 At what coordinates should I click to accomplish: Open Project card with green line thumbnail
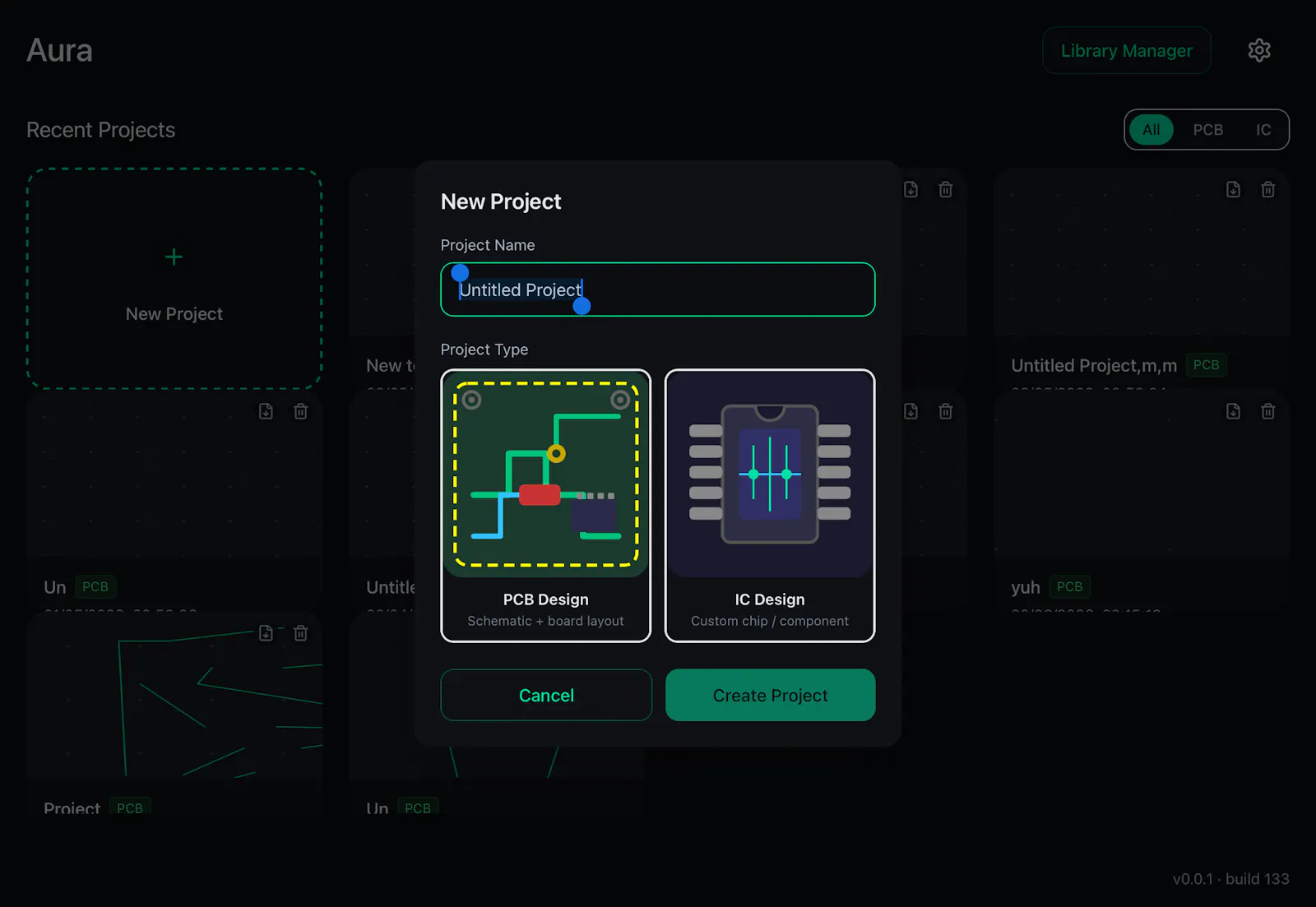(x=174, y=712)
